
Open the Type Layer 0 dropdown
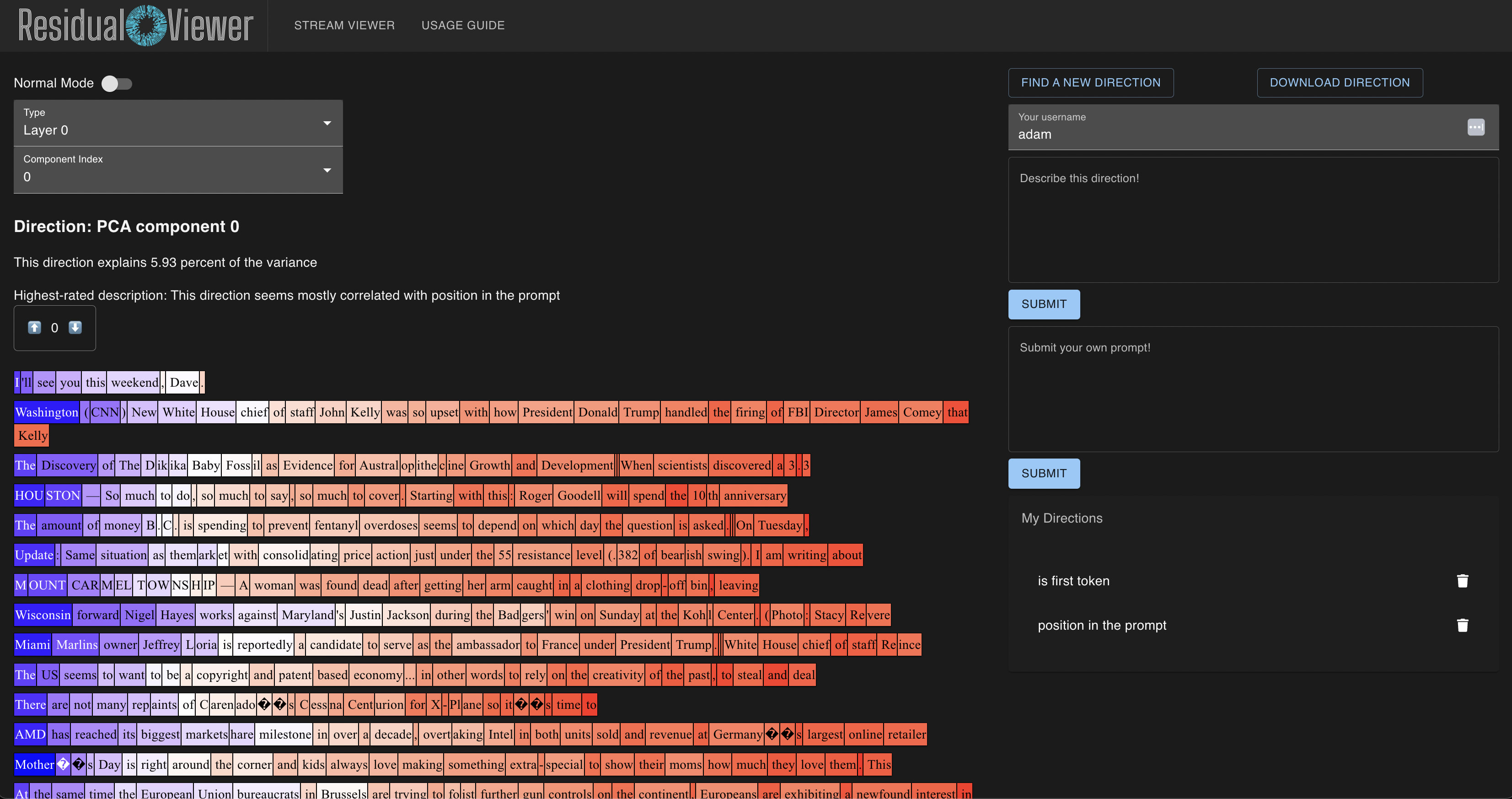click(178, 123)
